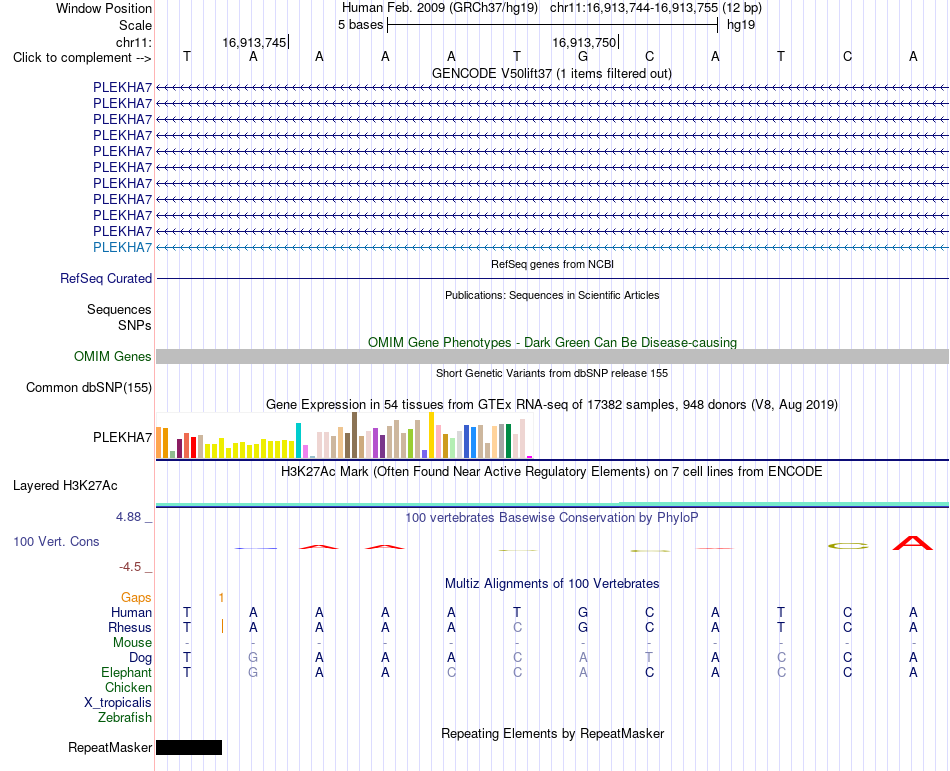
Task: Click the Rhesus species row label
Action: pos(130,628)
